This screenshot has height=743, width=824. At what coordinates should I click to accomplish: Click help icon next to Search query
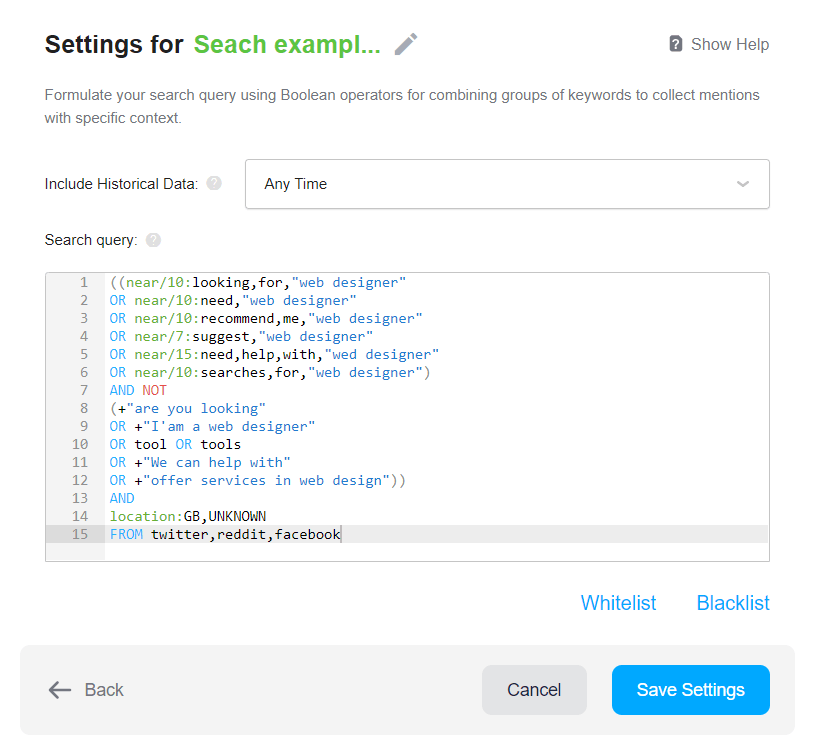point(153,240)
